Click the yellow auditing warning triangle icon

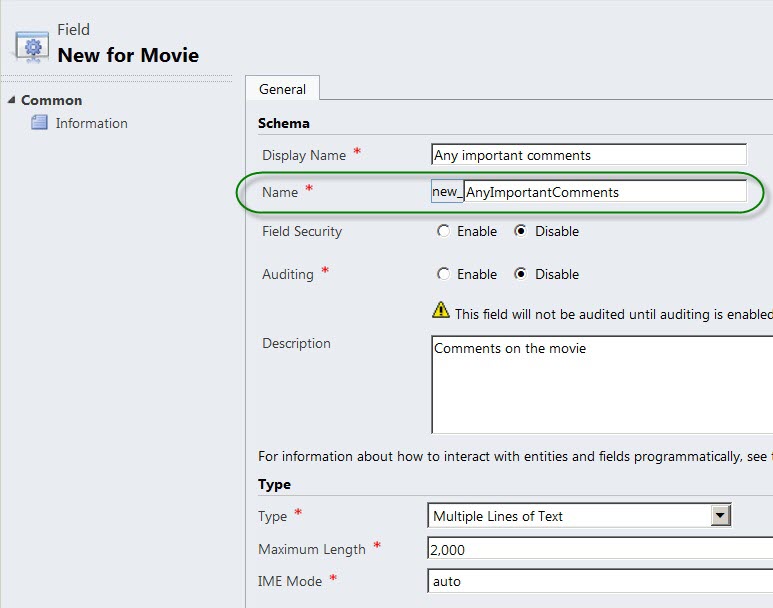[x=441, y=311]
